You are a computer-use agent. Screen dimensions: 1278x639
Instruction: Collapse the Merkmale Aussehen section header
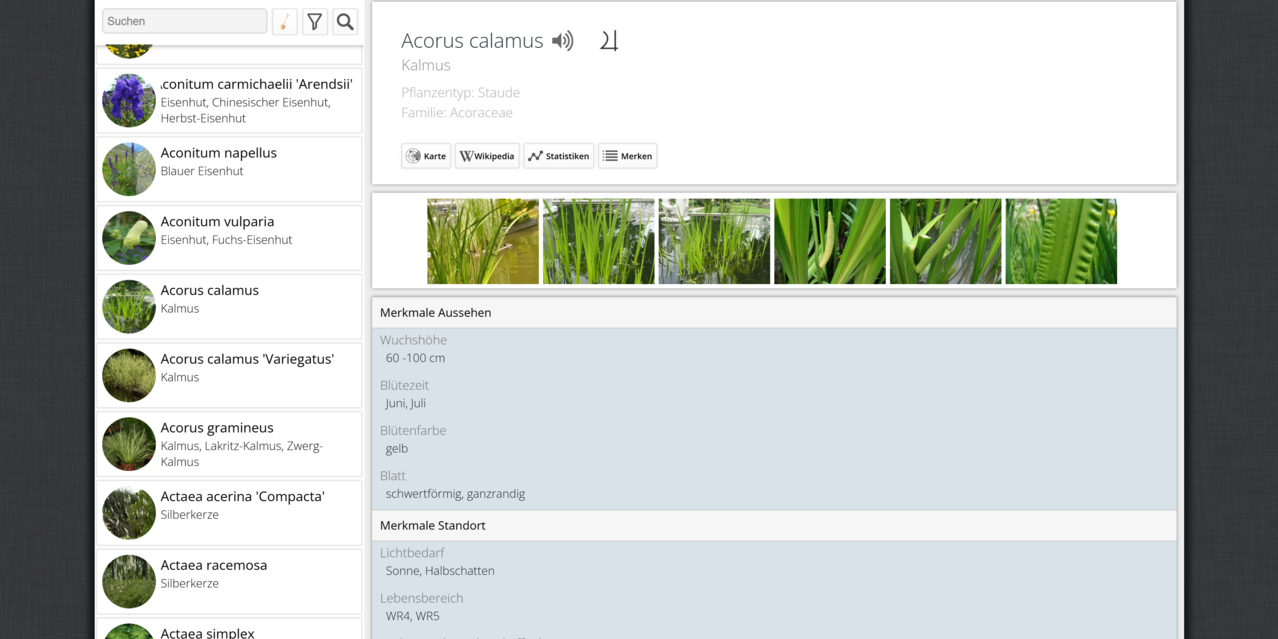(x=774, y=313)
